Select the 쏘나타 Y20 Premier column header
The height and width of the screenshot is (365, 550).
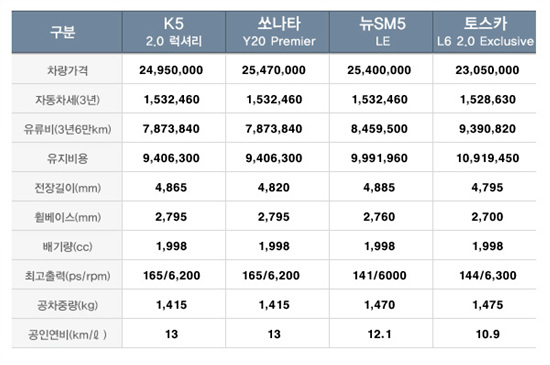(x=277, y=32)
